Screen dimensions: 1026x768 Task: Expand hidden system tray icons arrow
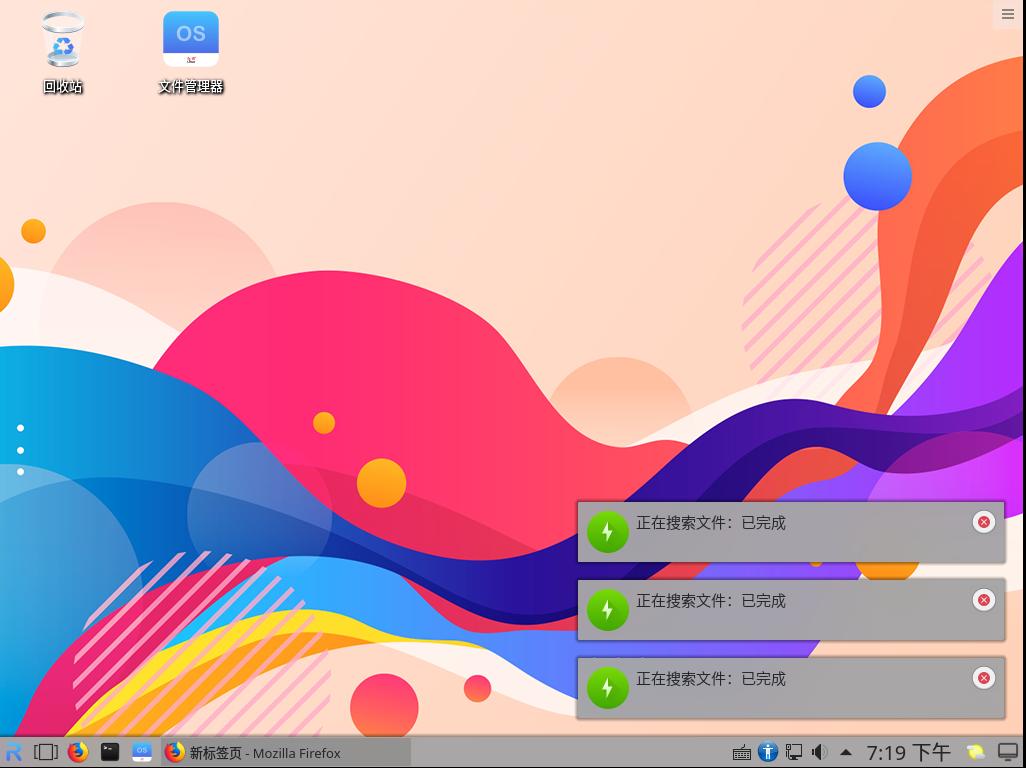[845, 752]
